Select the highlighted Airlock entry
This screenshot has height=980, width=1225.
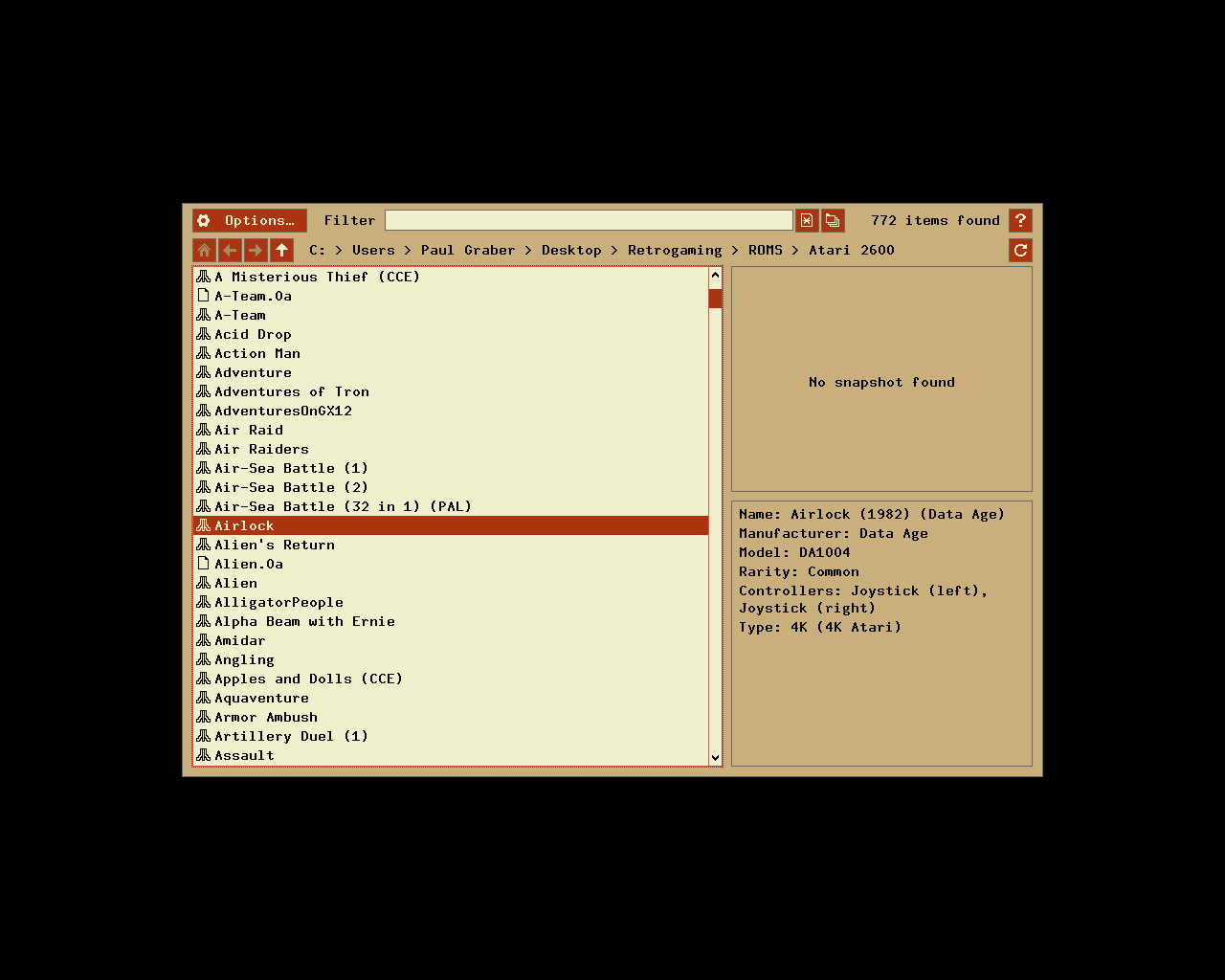(x=451, y=525)
